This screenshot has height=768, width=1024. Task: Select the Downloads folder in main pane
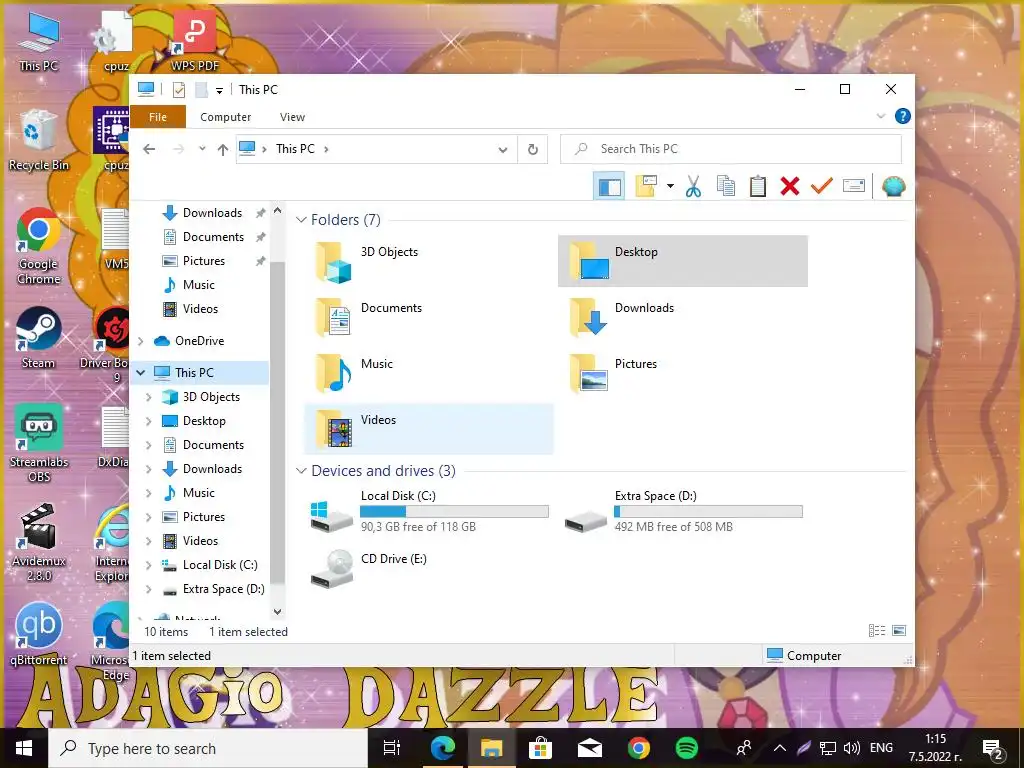click(683, 317)
